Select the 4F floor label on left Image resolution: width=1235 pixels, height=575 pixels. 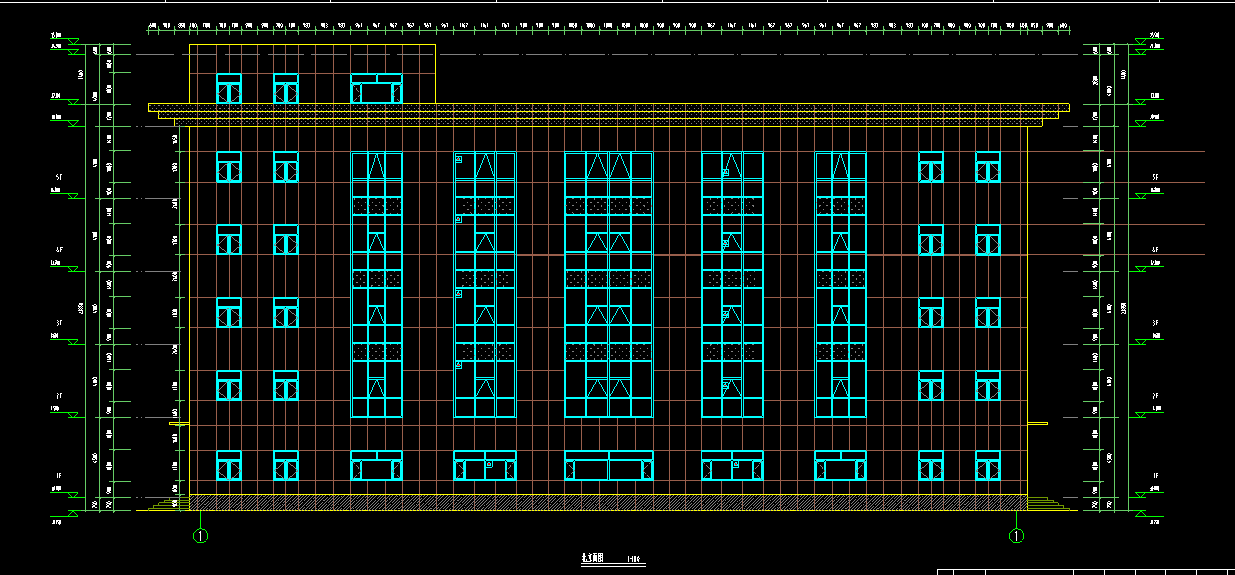(x=59, y=250)
